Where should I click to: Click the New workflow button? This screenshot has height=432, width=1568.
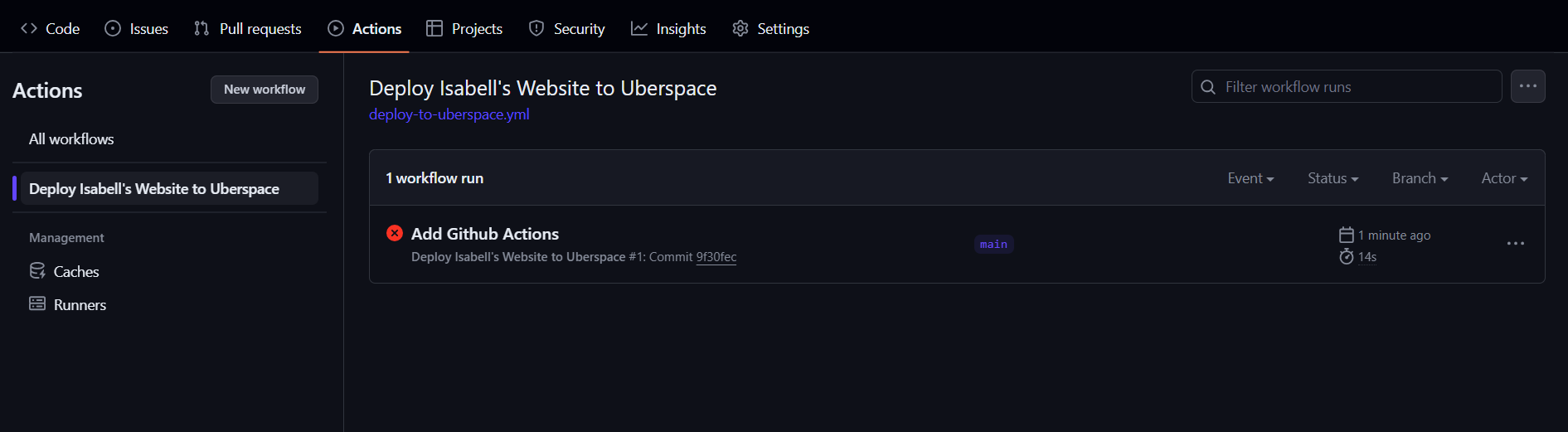[265, 90]
